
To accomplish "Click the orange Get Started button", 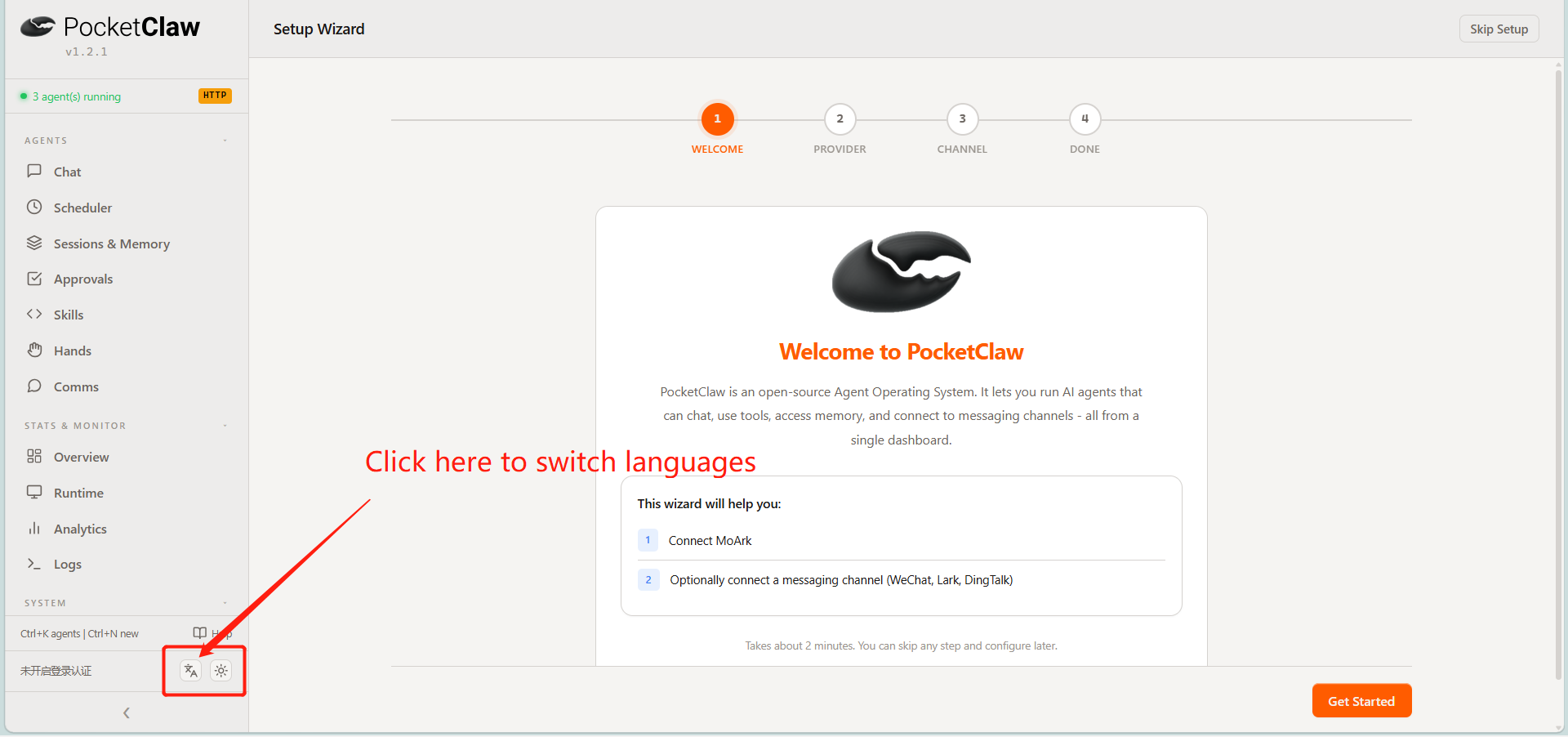I will pos(1361,701).
